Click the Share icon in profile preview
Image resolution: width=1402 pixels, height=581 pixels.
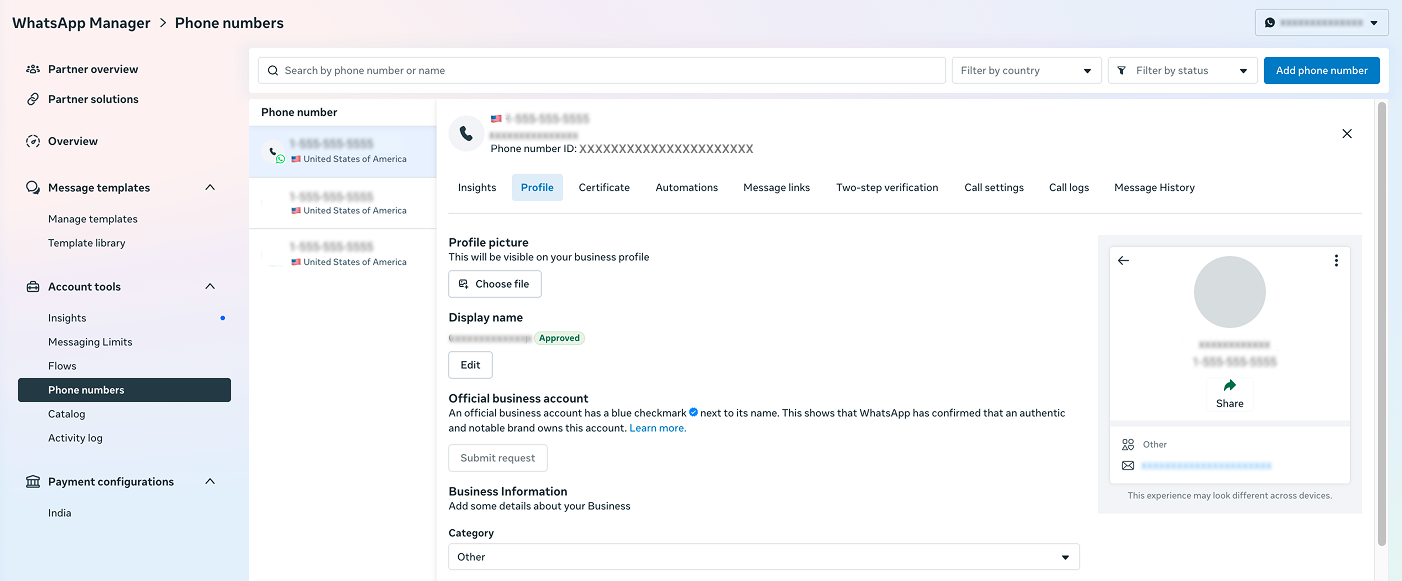pos(1229,384)
